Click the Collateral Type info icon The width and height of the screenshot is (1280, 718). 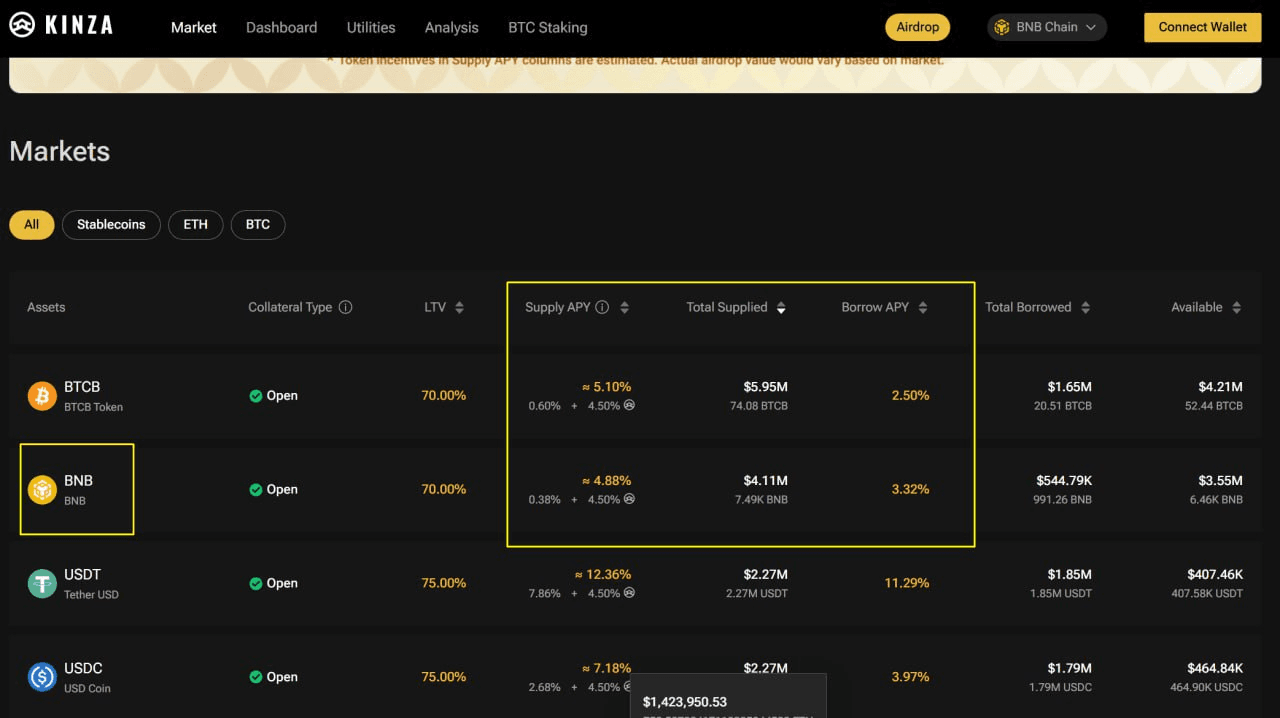point(346,307)
